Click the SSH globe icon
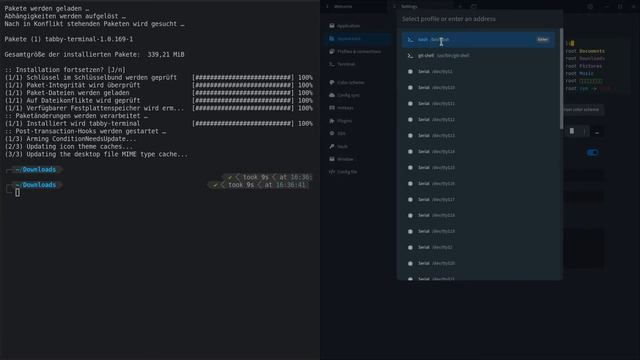 332,133
